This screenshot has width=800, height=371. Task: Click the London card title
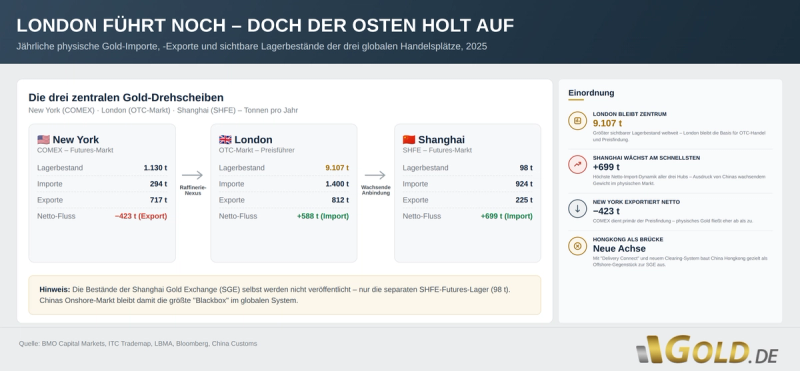[253, 140]
